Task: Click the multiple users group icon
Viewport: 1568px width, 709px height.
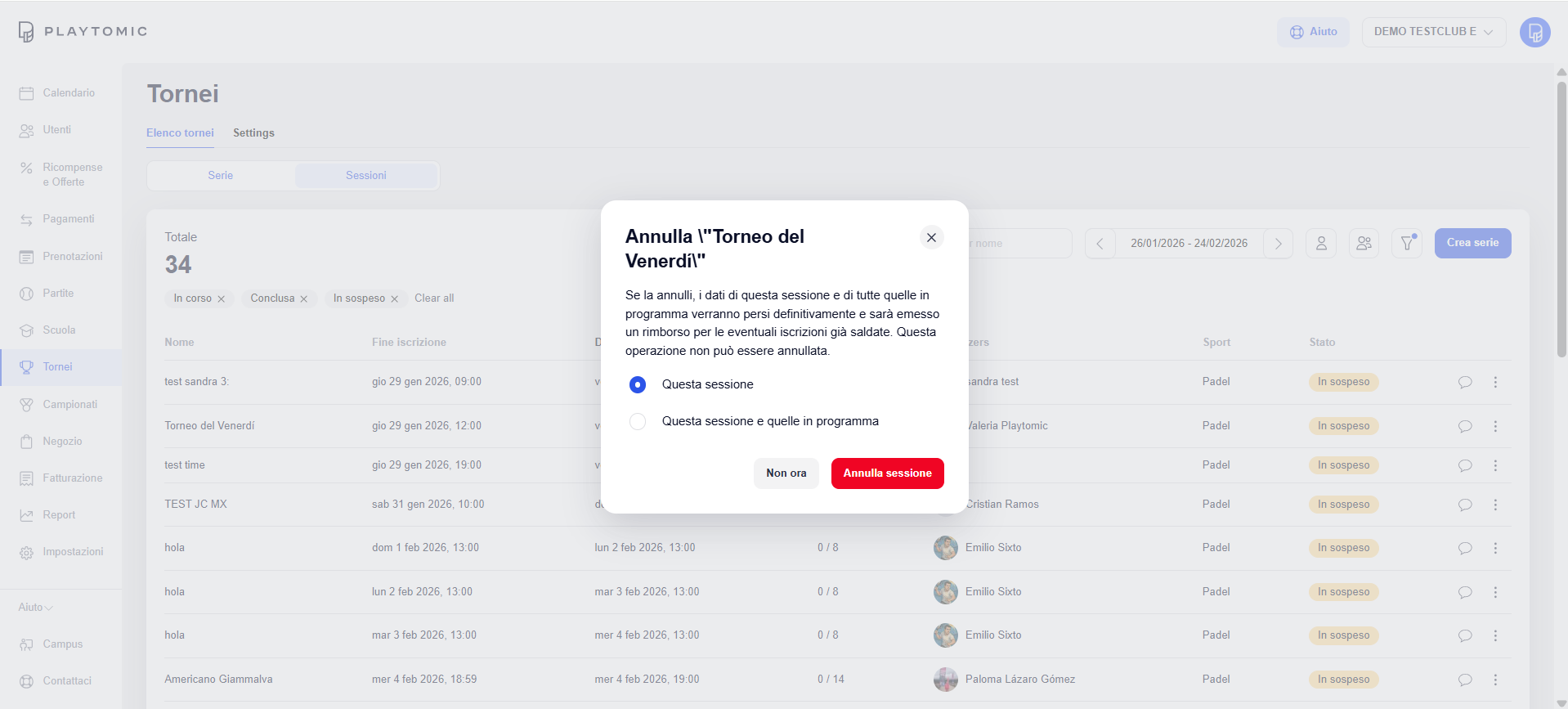Action: (x=1364, y=244)
